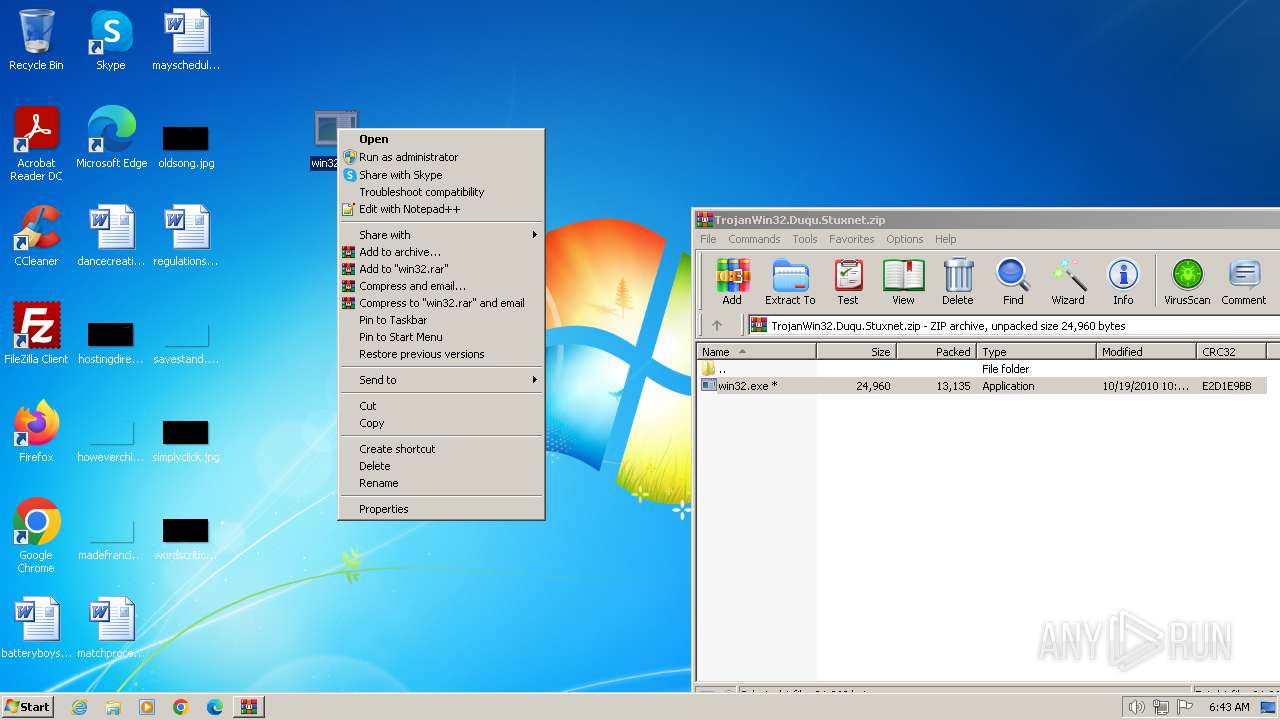Choose Edit with Notepad++

tap(441, 209)
